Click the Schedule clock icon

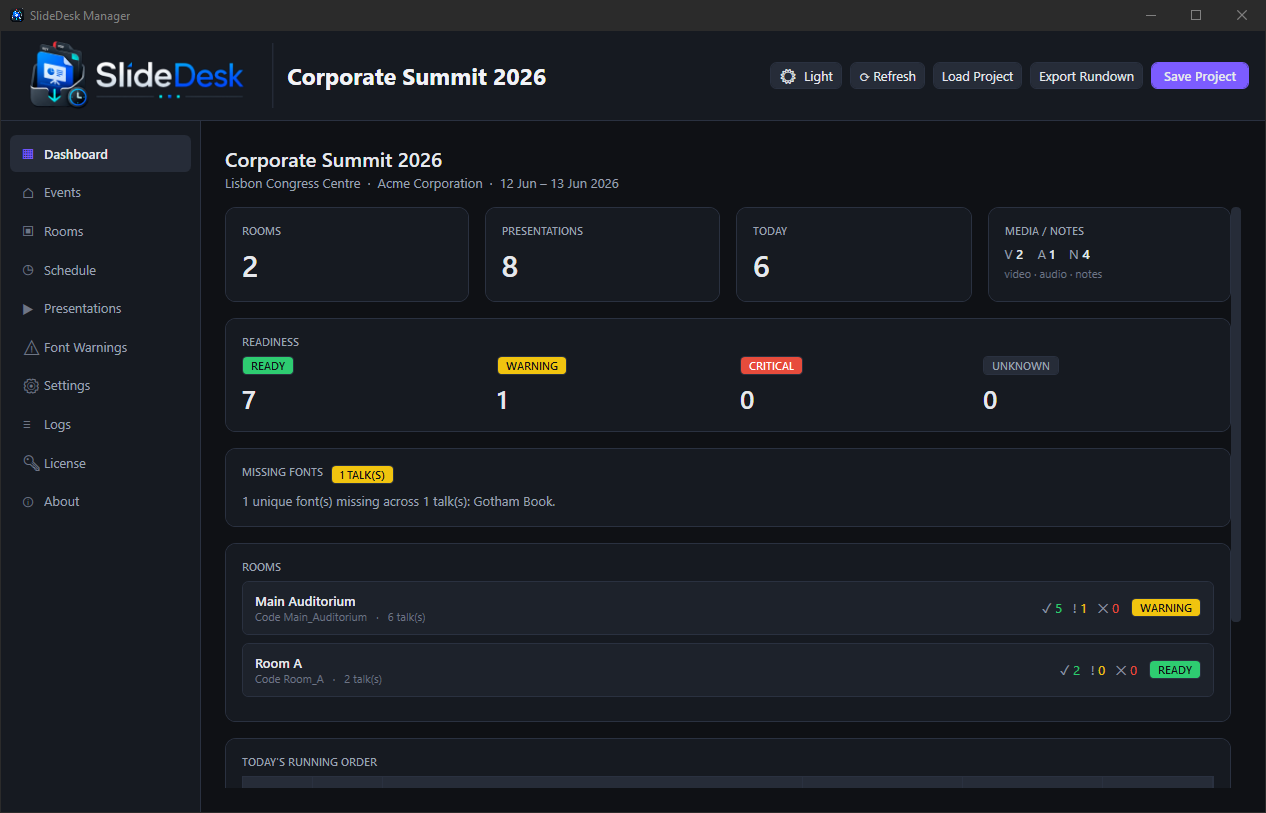[x=28, y=270]
